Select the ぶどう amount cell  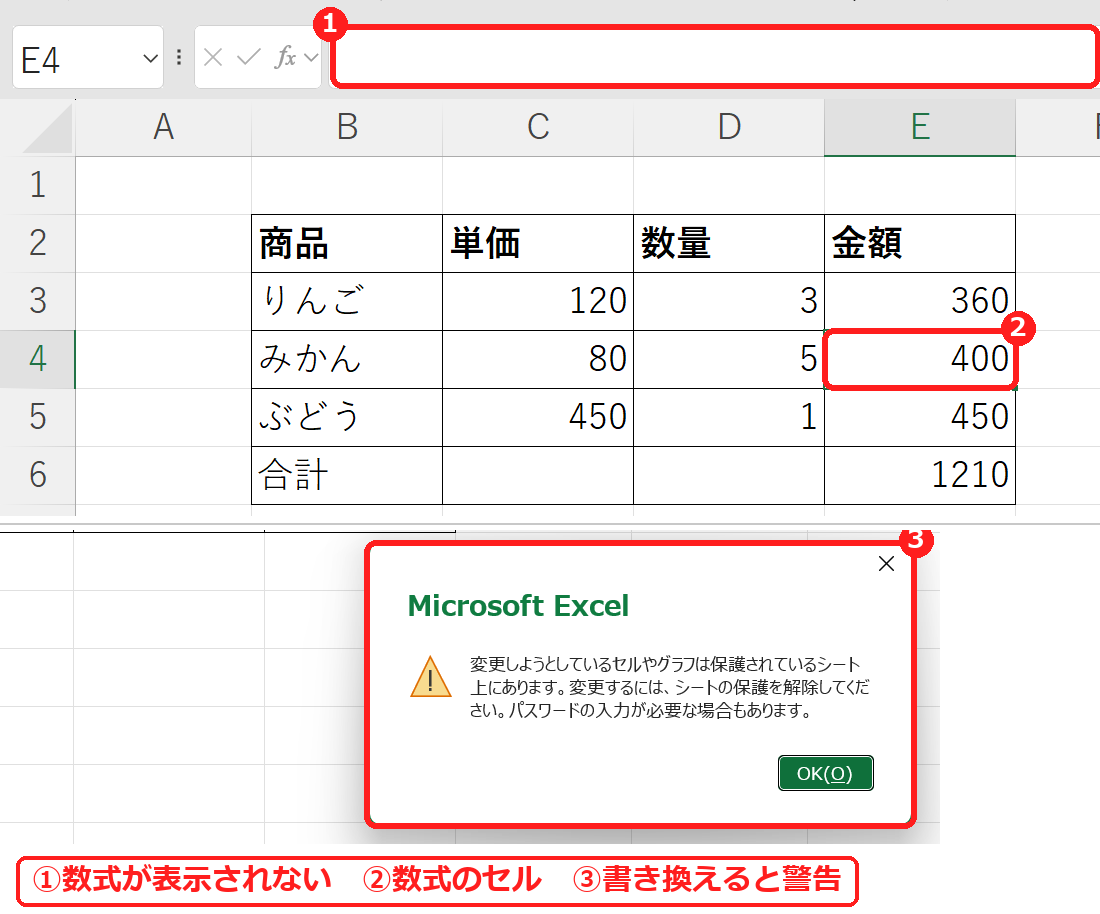[x=920, y=417]
